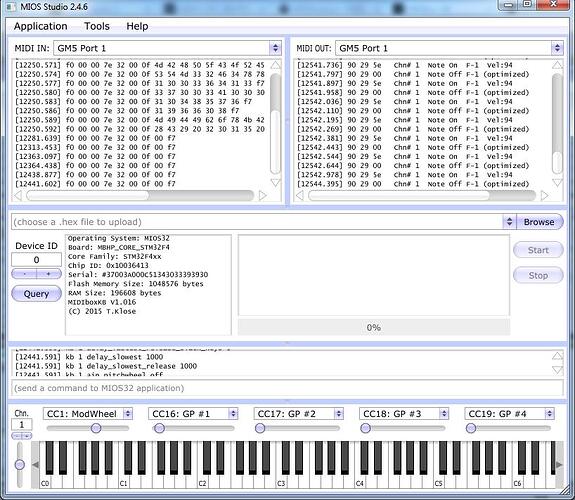Click the MIDI IN message at 12281.639

click(95, 138)
